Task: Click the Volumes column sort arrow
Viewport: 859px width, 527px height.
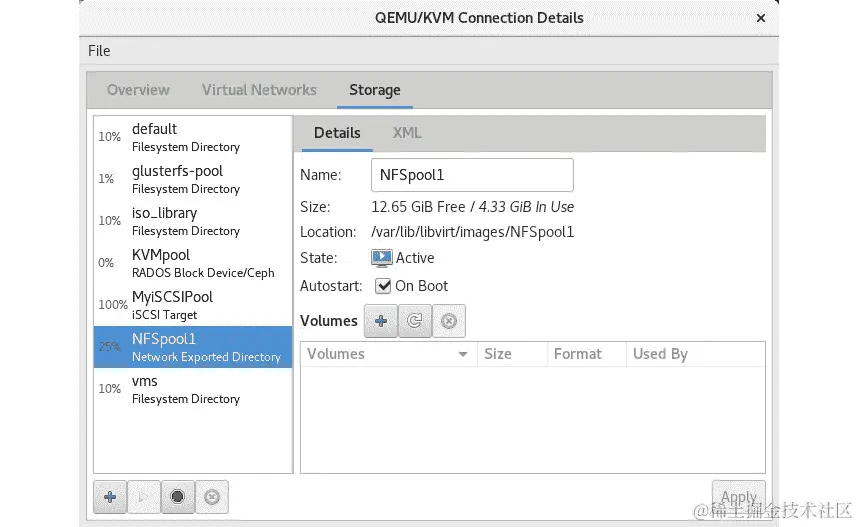Action: pyautogui.click(x=463, y=354)
